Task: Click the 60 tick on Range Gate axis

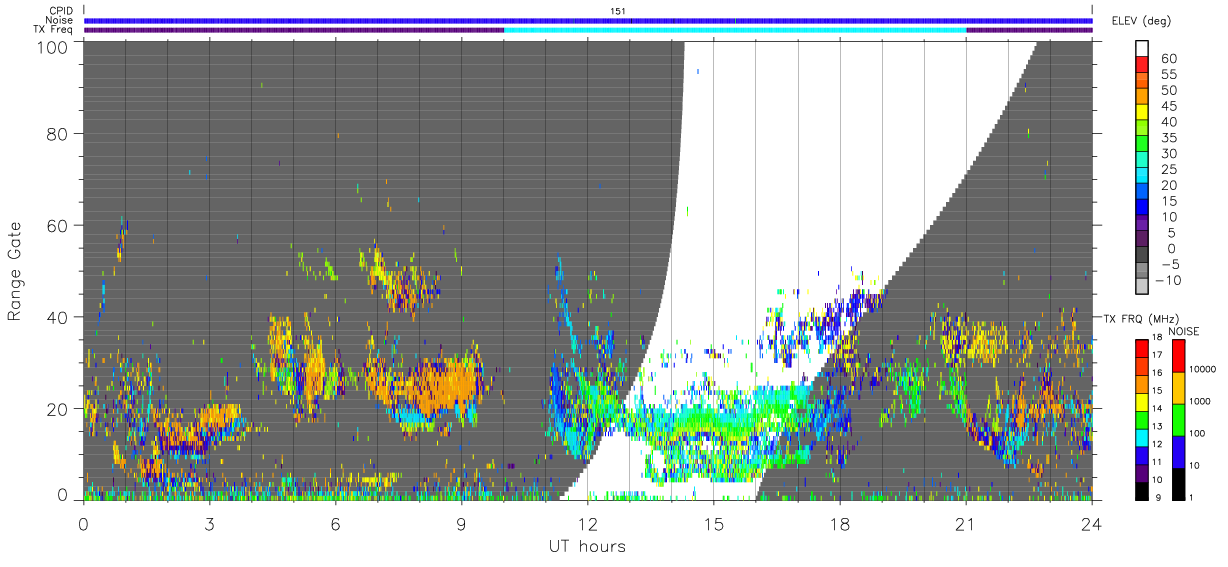Action: click(x=57, y=225)
